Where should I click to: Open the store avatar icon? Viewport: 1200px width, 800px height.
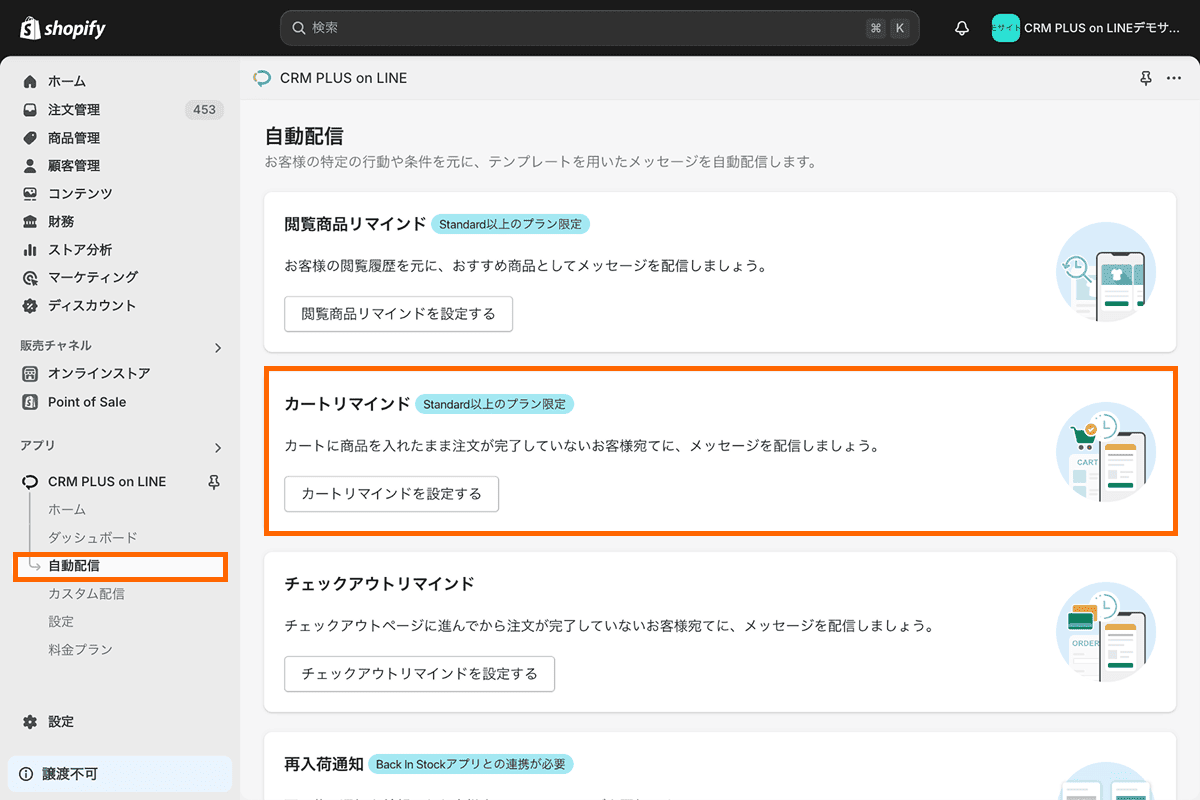(x=1005, y=28)
